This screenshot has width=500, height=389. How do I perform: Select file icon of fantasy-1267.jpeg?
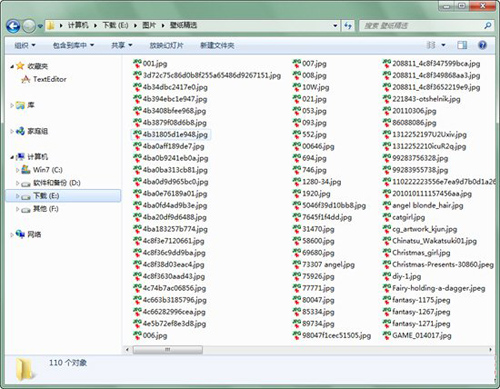click(387, 312)
